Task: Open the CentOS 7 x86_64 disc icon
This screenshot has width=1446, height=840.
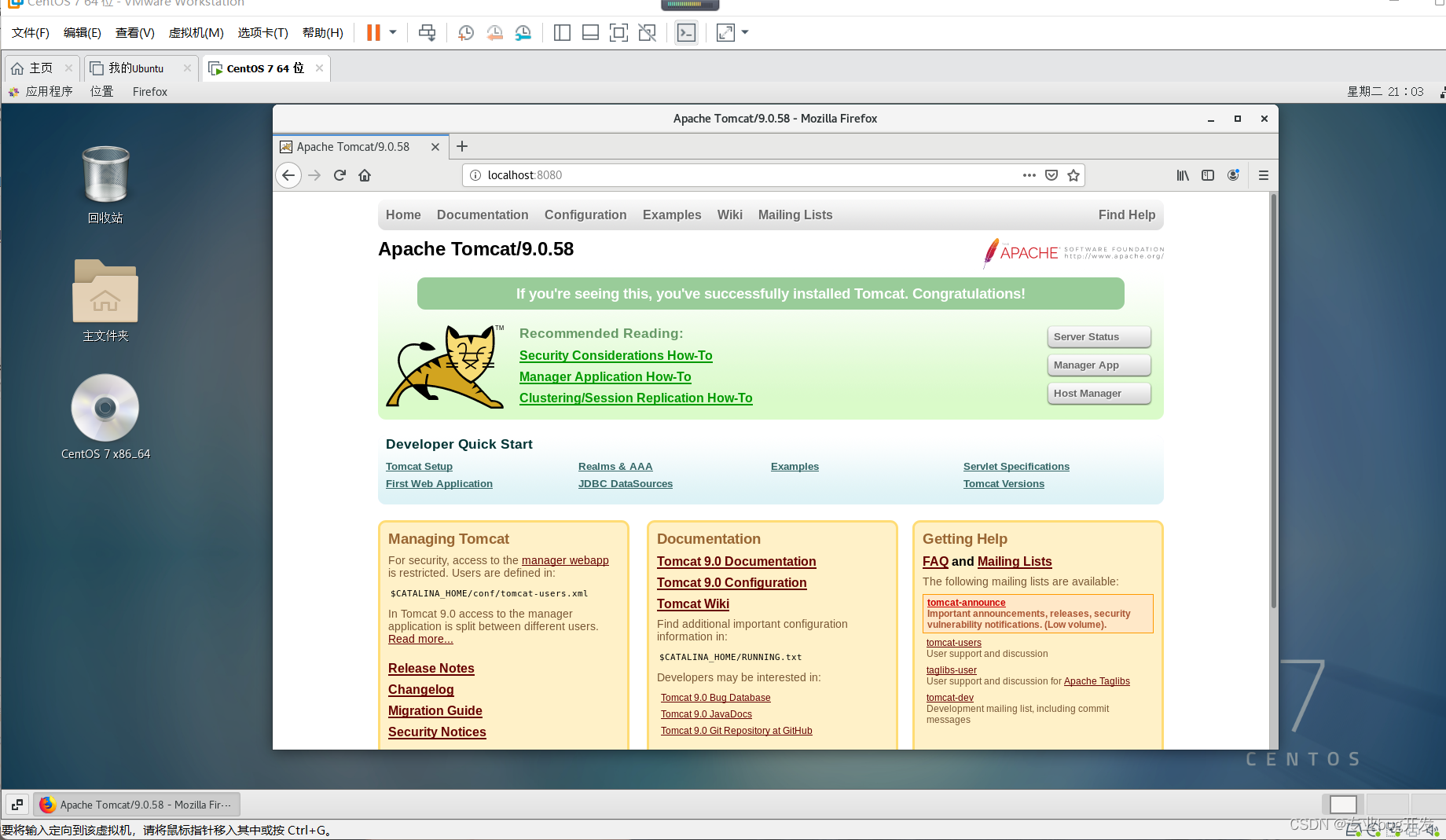Action: [105, 417]
